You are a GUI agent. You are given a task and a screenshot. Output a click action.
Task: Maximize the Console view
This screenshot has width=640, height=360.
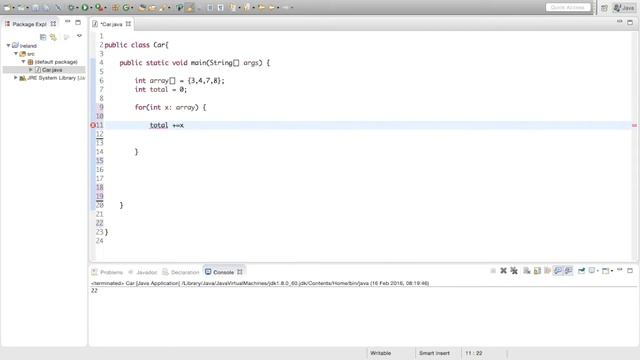(x=630, y=270)
